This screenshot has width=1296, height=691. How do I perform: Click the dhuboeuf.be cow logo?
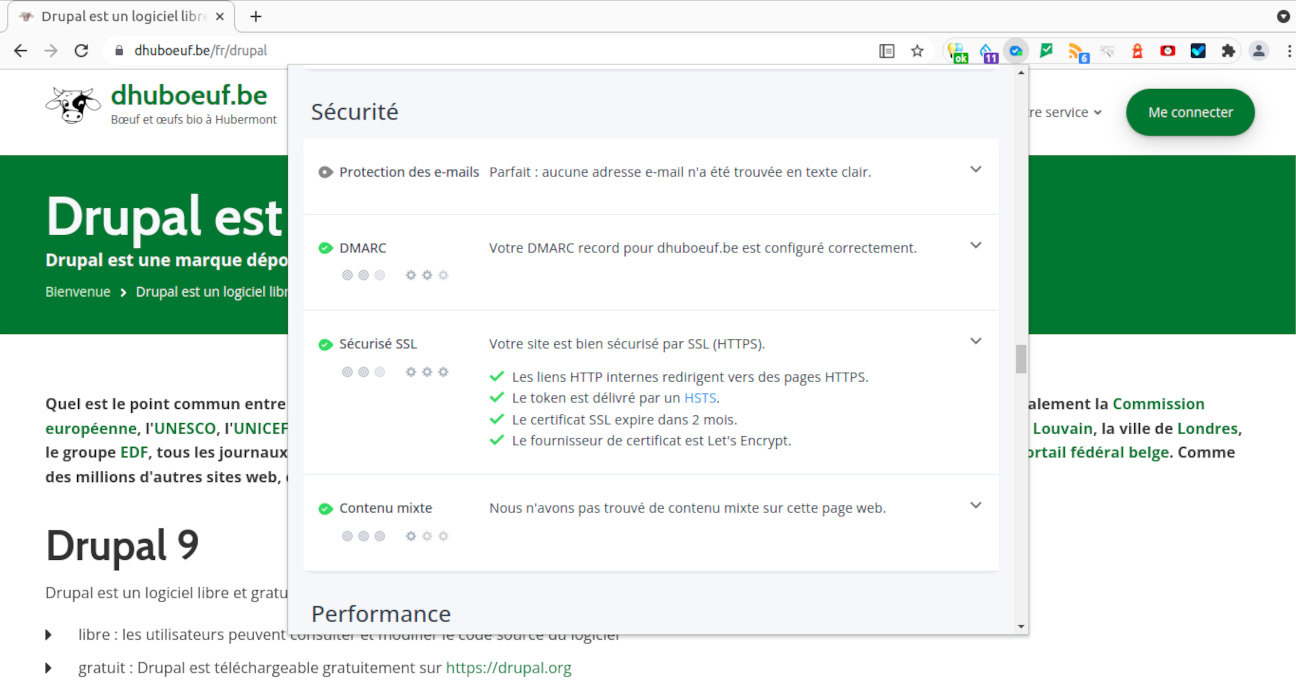click(x=73, y=105)
